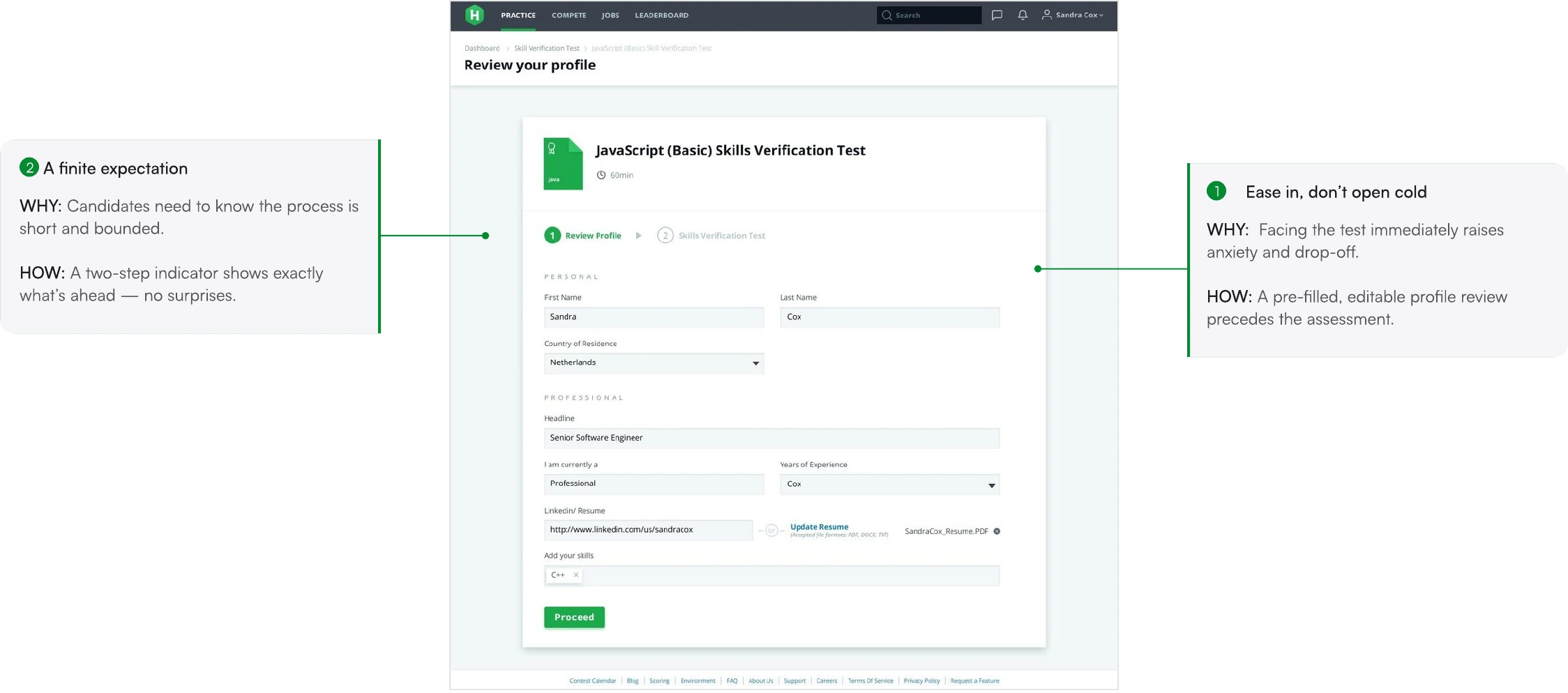Open the Environment footer link
The image size is (1568, 693).
tap(698, 681)
